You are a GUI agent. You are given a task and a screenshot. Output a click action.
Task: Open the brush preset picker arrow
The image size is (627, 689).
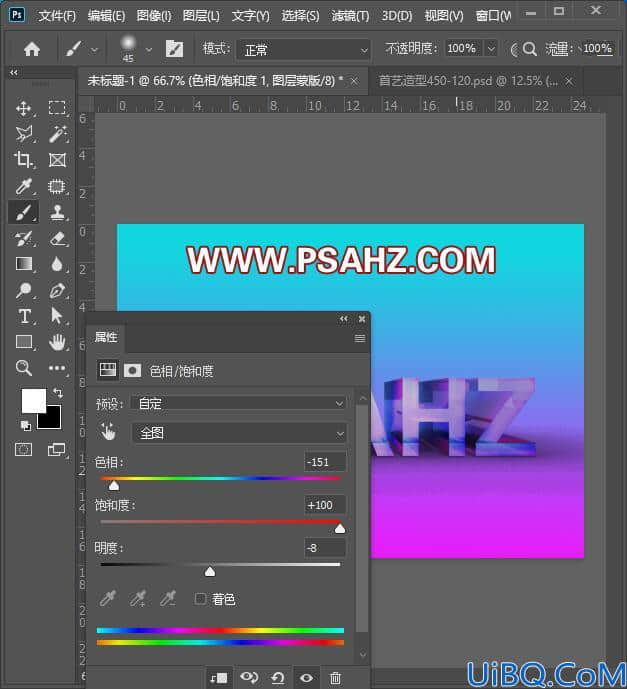(x=149, y=50)
